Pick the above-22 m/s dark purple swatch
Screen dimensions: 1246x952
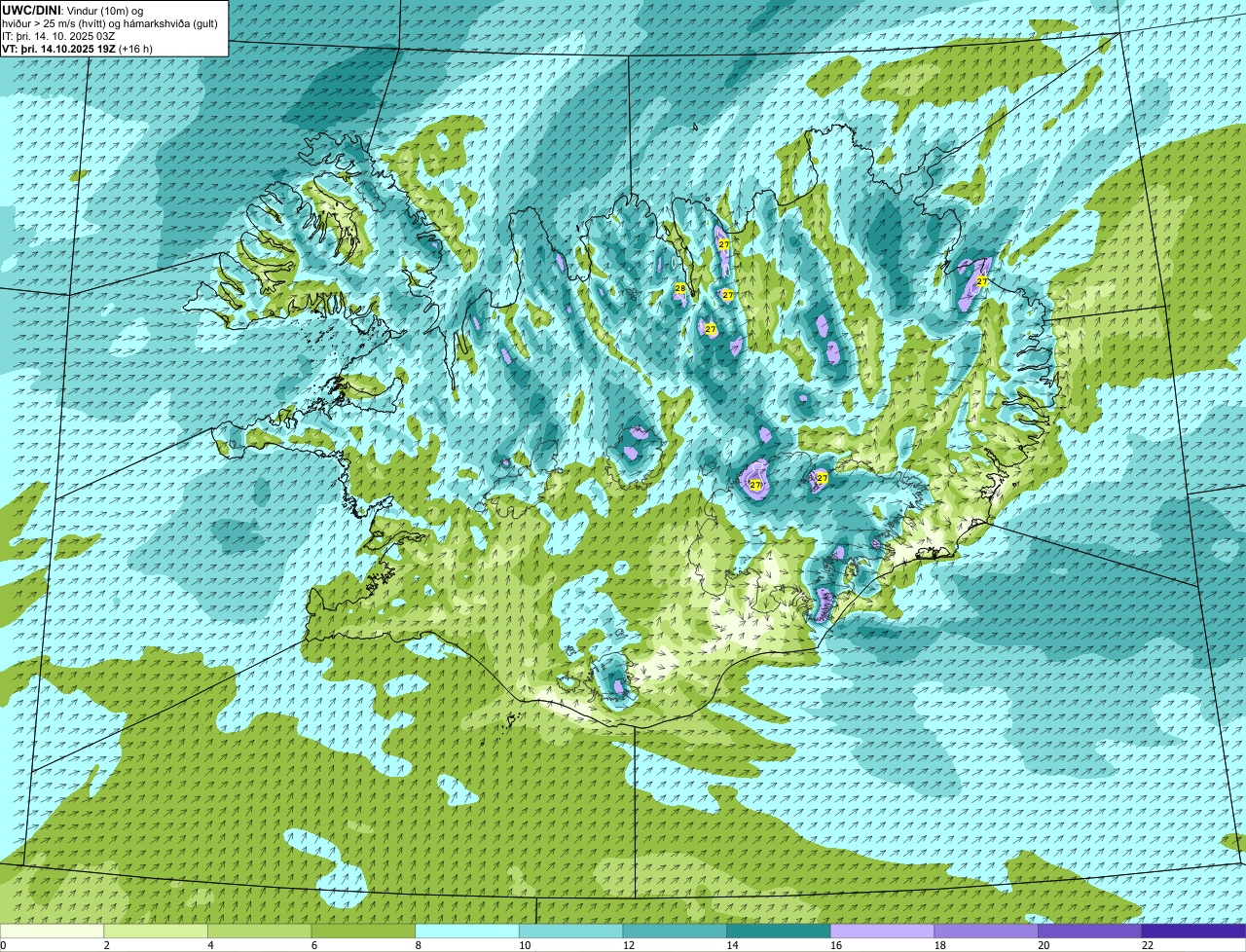pyautogui.click(x=1193, y=931)
